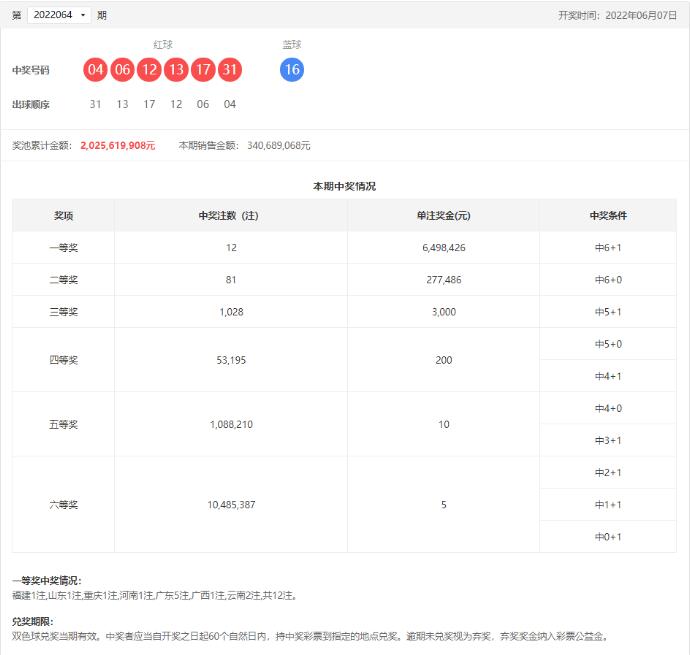Click the 本期中奖情况 heading
Screen dimensions: 690x655
pos(344,186)
